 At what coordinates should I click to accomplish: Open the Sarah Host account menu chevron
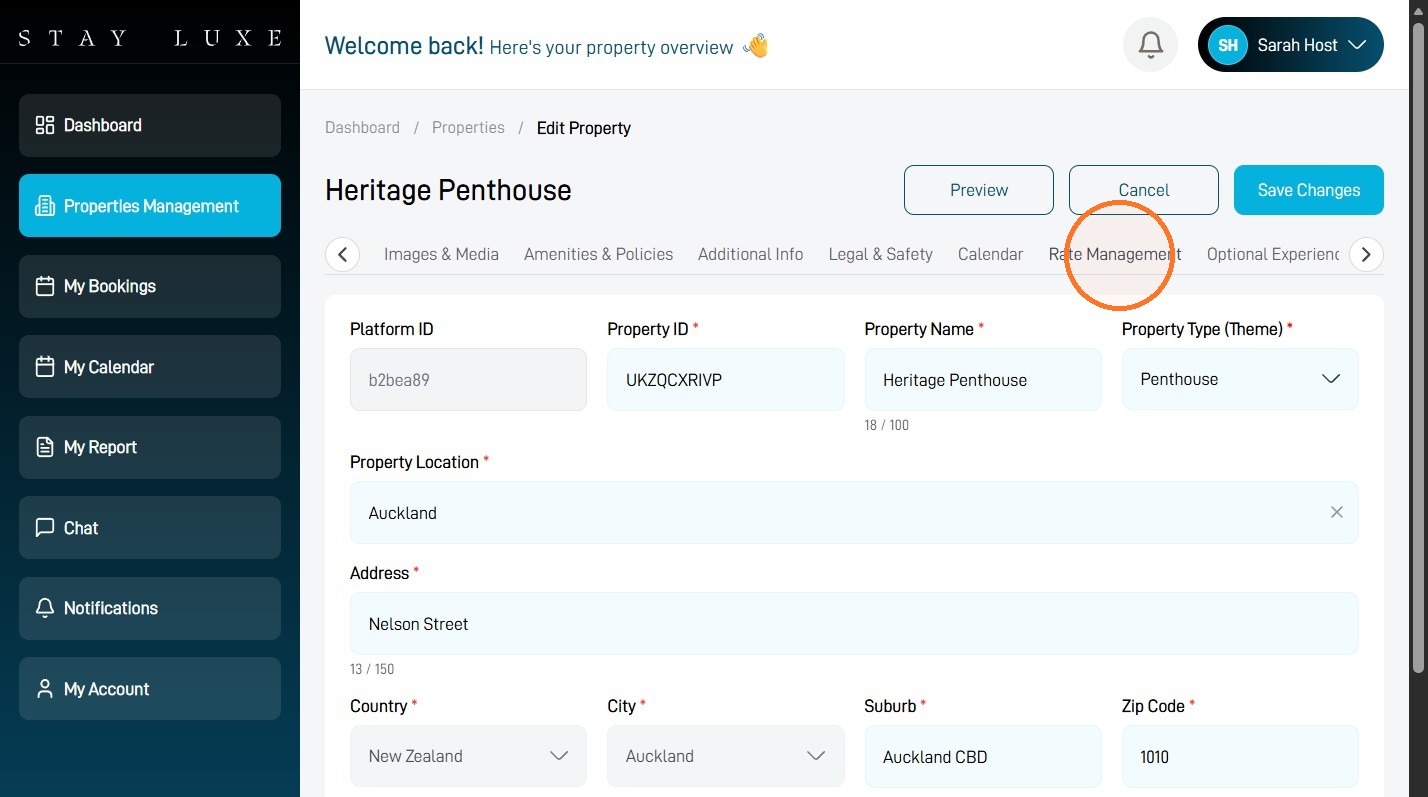[1357, 45]
